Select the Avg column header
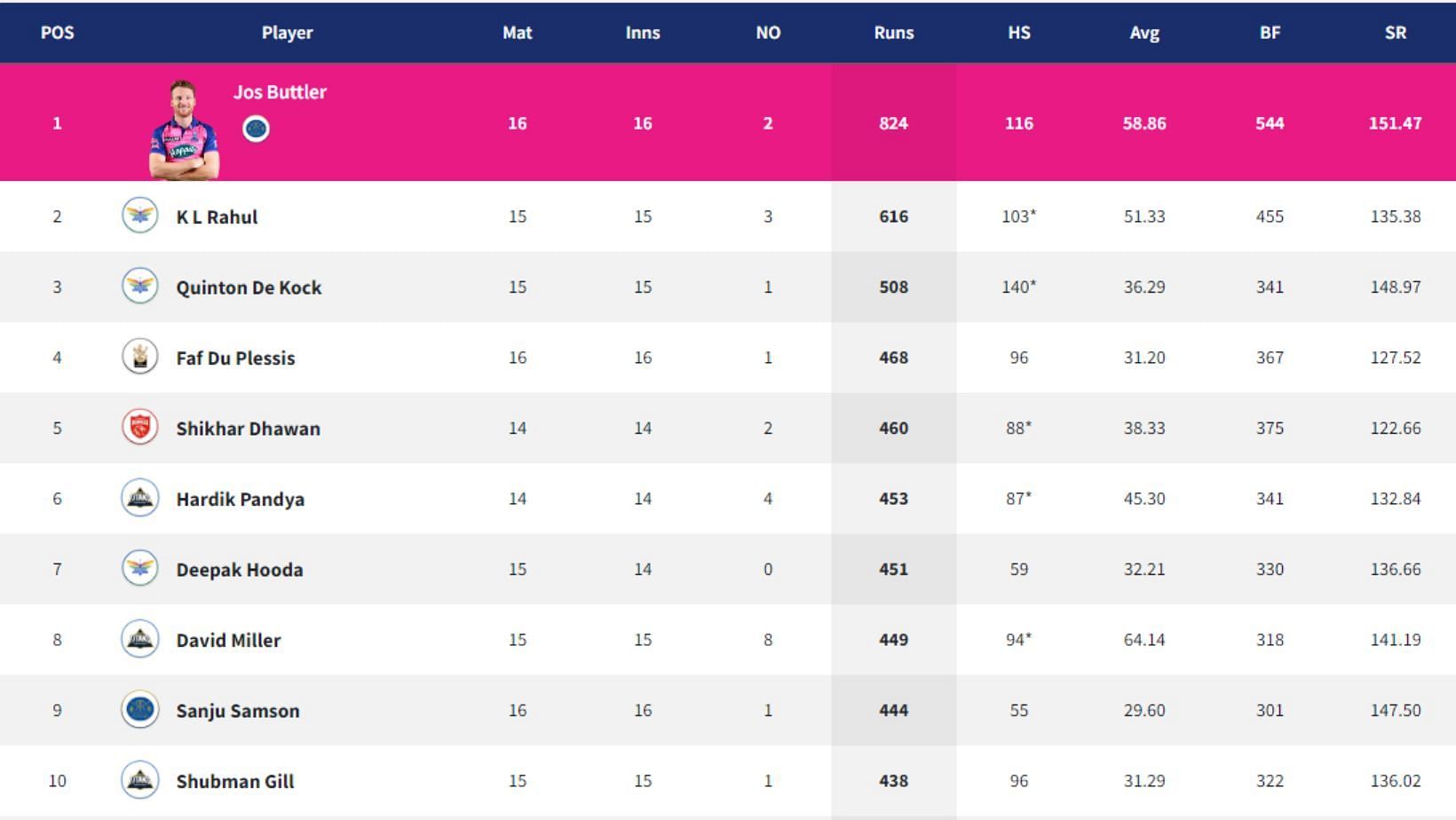Image resolution: width=1456 pixels, height=820 pixels. pos(1143,33)
